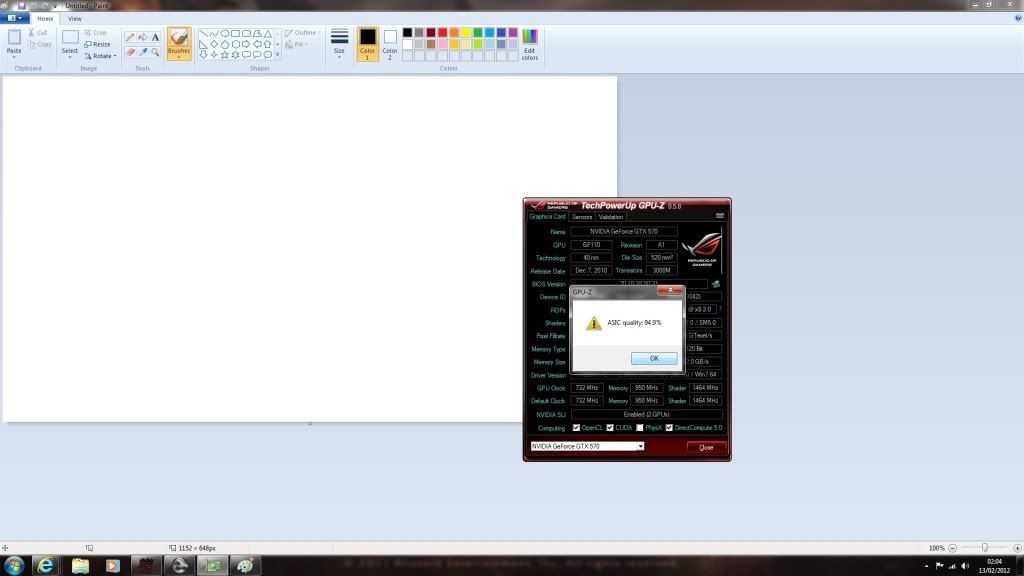
Task: Close the ASIC quality message box
Action: 670,290
